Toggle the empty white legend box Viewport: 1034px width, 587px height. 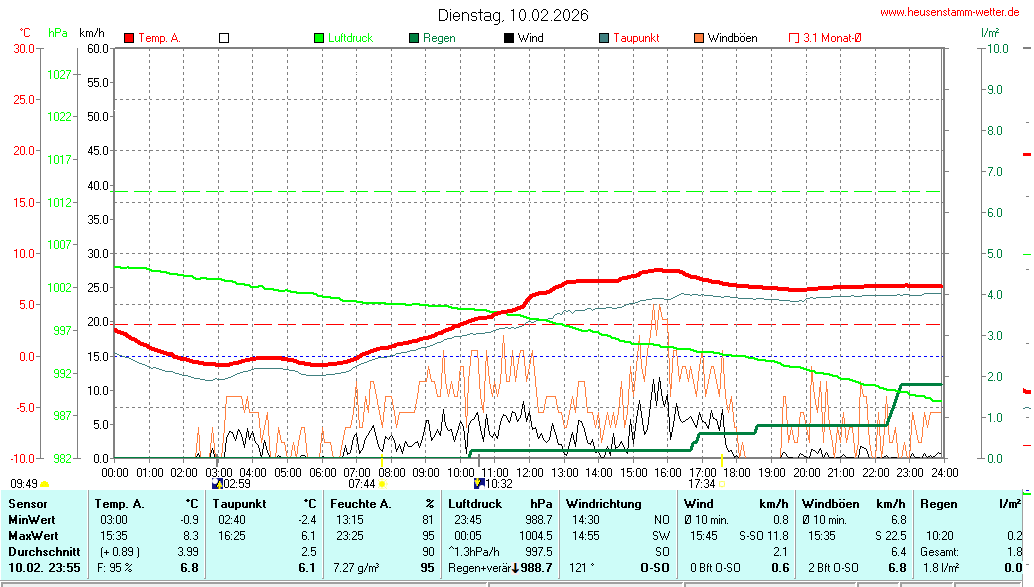point(224,38)
